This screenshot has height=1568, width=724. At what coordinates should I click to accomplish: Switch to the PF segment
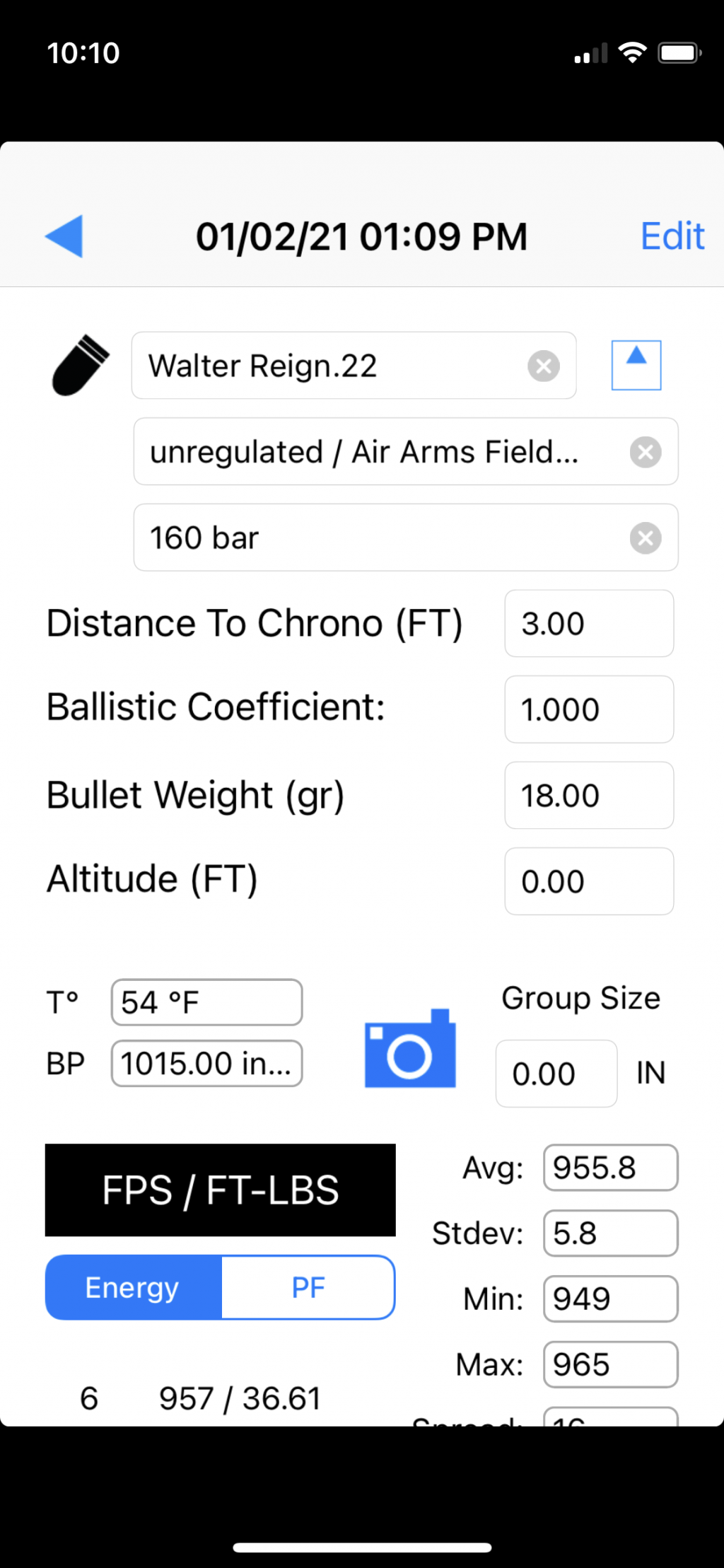click(x=308, y=1287)
